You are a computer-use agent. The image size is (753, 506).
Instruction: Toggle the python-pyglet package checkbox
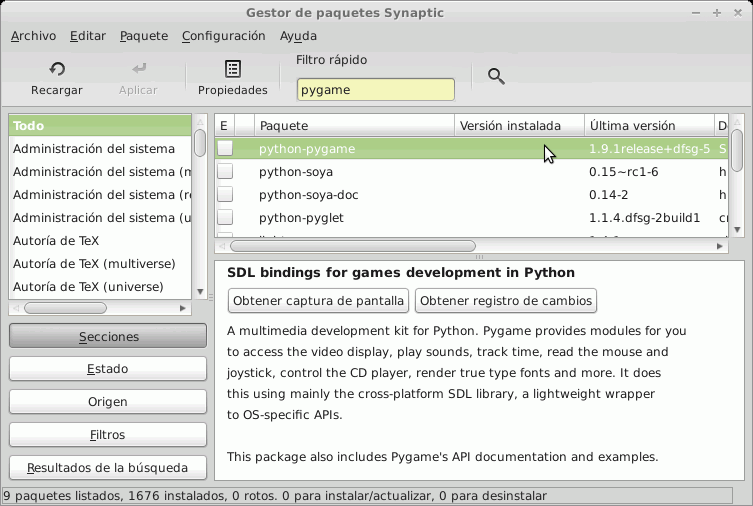tap(225, 217)
